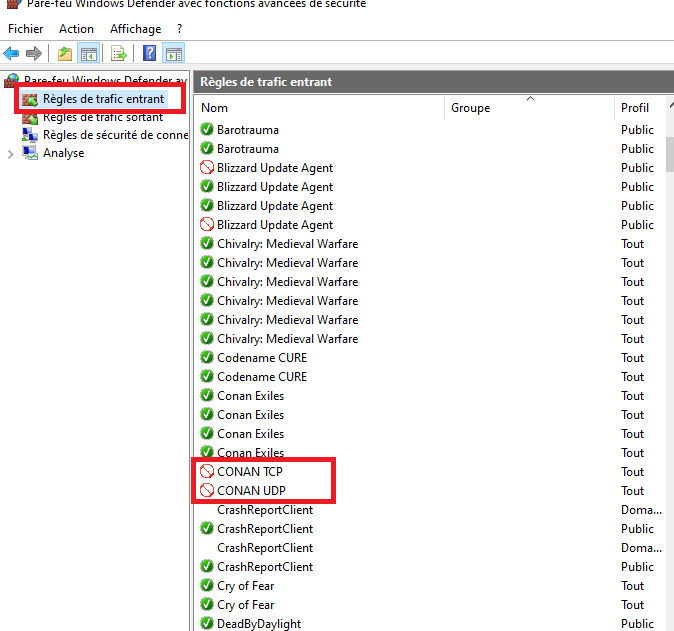Viewport: 674px width, 631px height.
Task: Toggle the show/hide action pane icon
Action: pos(174,54)
